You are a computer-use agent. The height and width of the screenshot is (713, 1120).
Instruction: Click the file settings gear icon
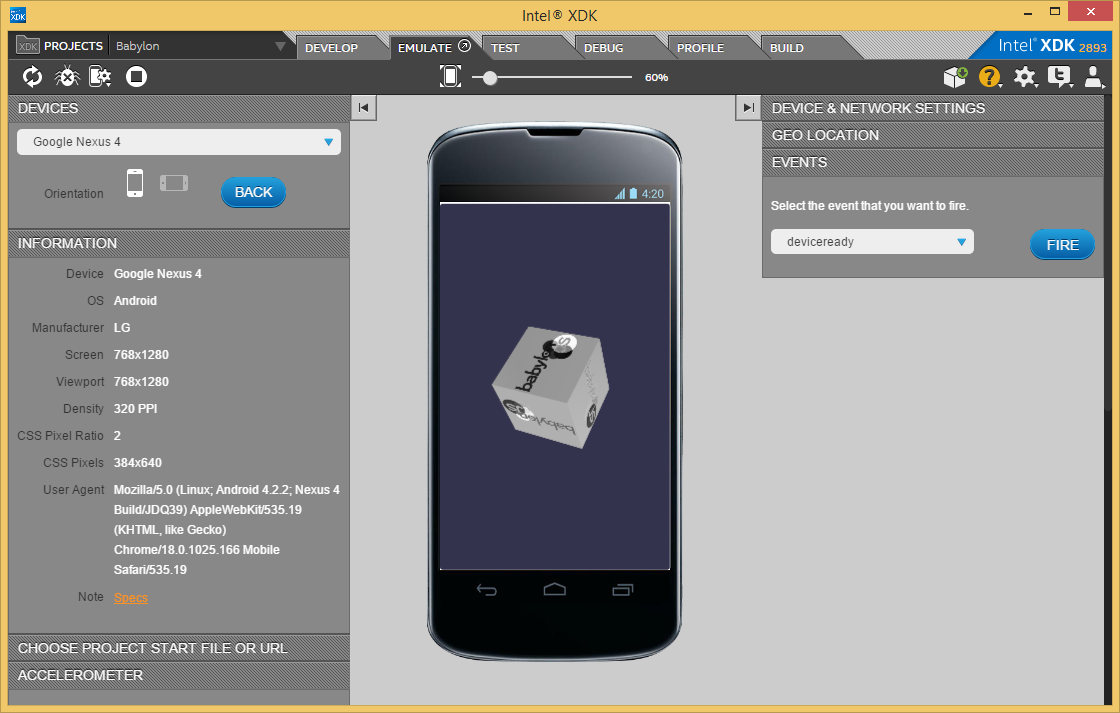[x=100, y=76]
